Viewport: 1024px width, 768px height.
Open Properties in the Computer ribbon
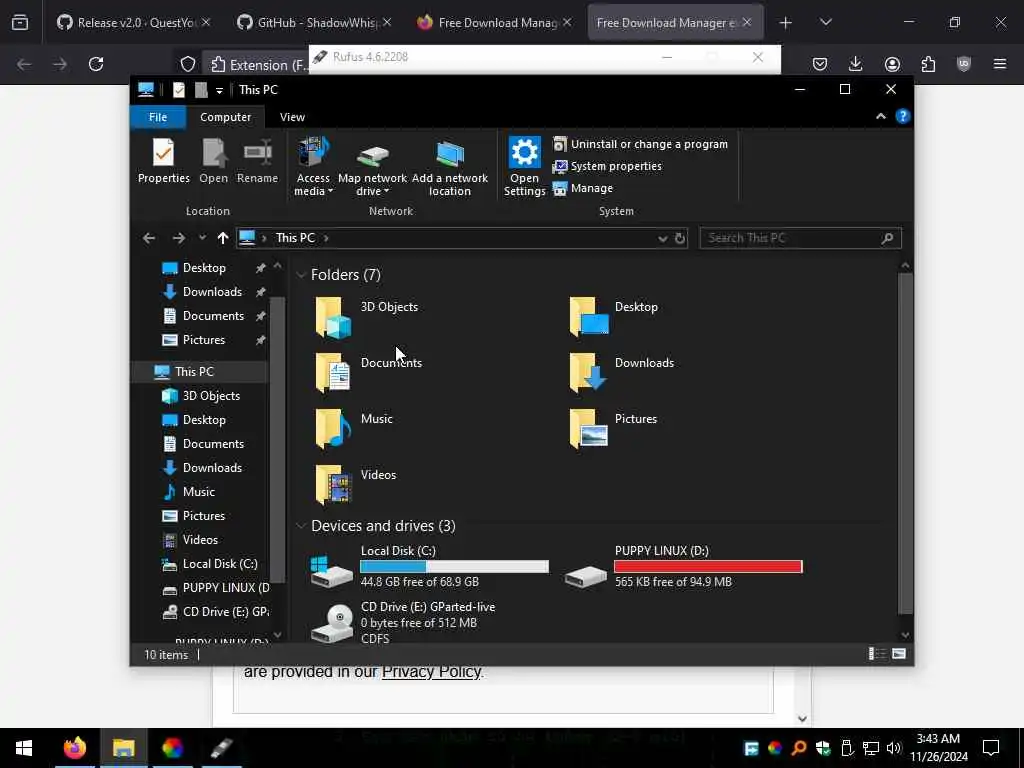click(163, 161)
